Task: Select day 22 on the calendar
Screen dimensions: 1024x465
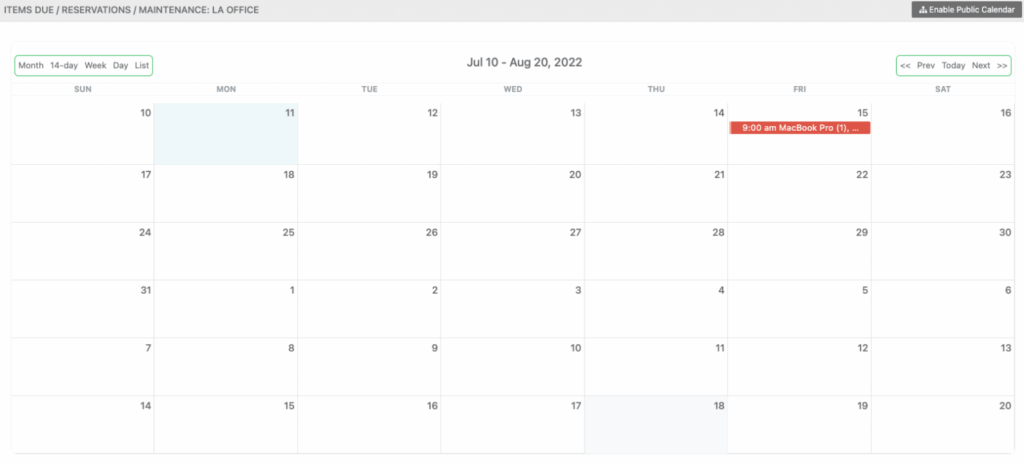Action: point(799,193)
